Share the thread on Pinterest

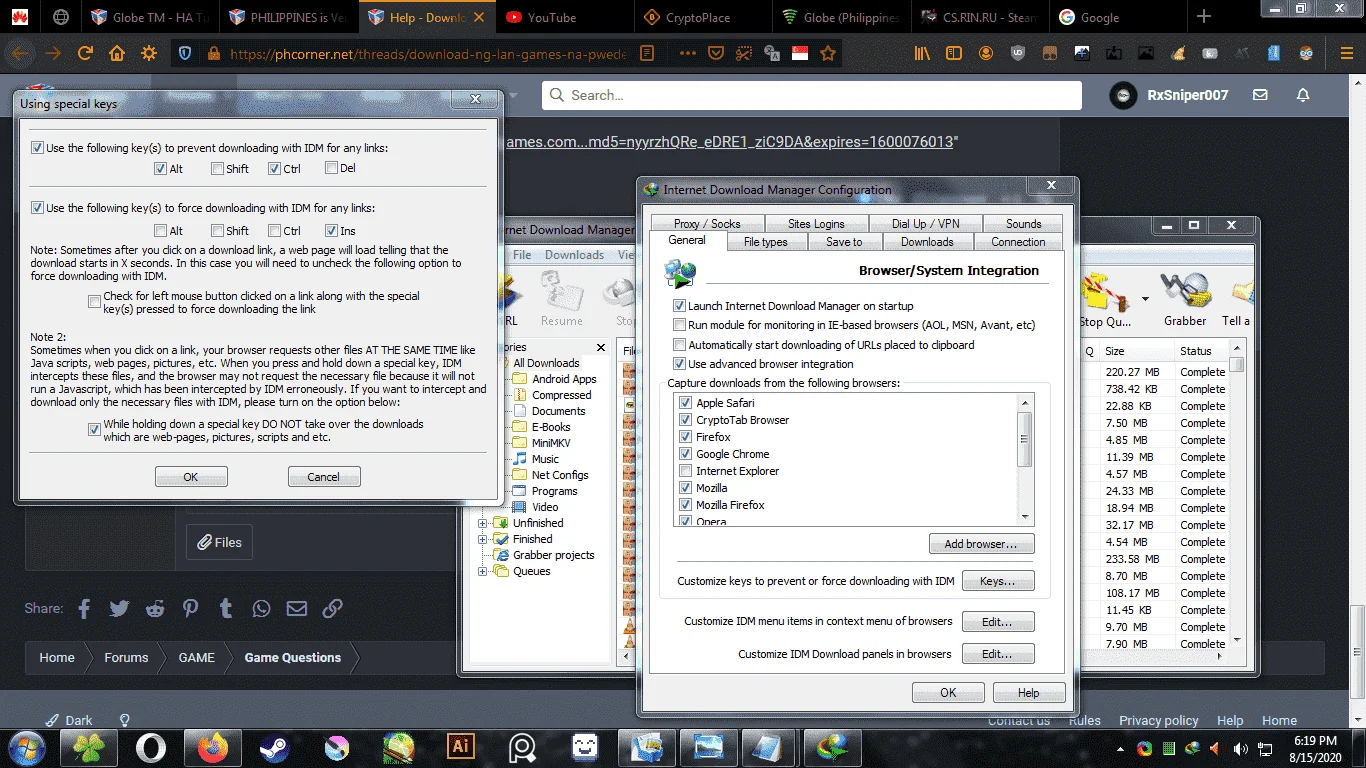[x=190, y=608]
